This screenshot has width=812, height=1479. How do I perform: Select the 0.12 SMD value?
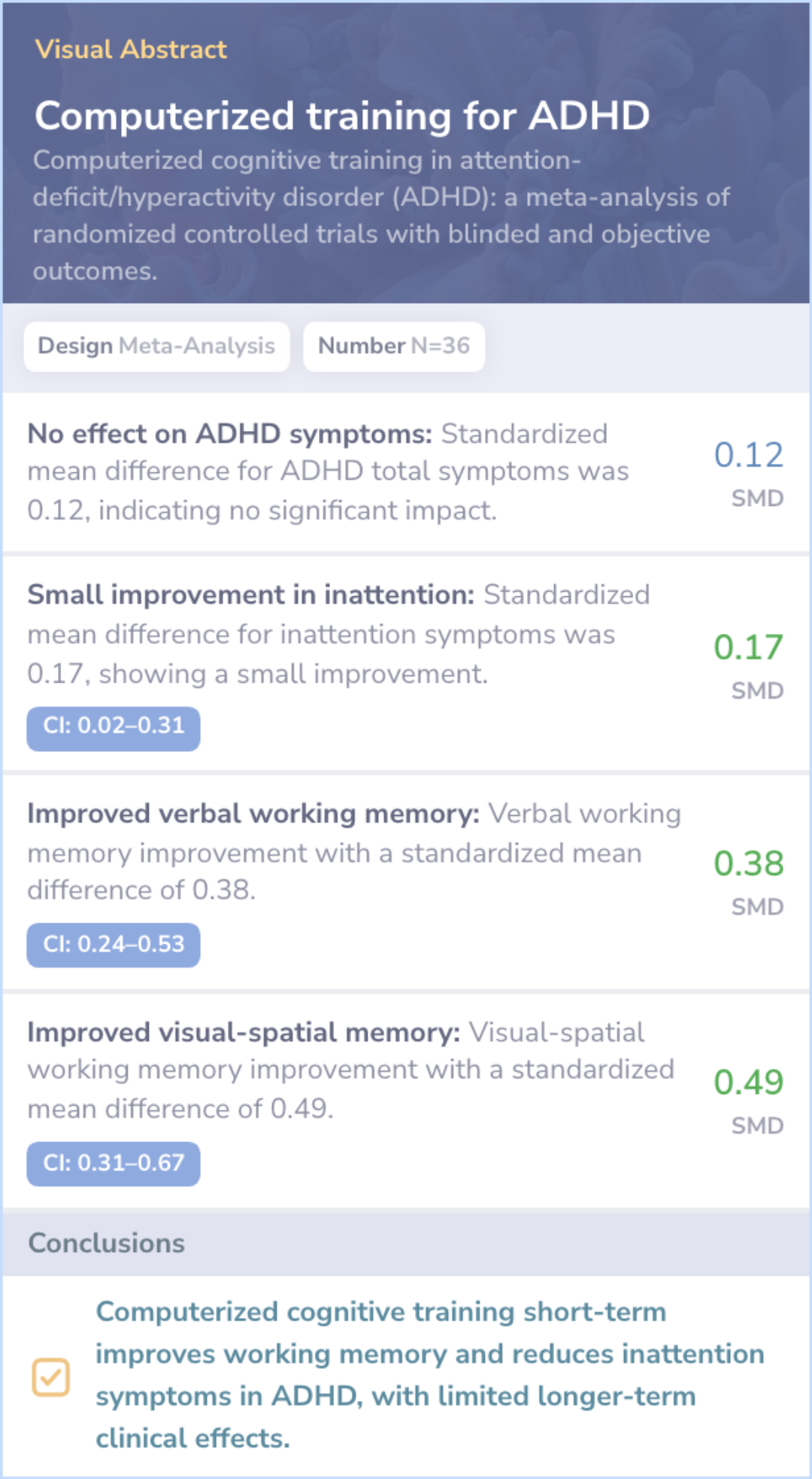tap(748, 455)
